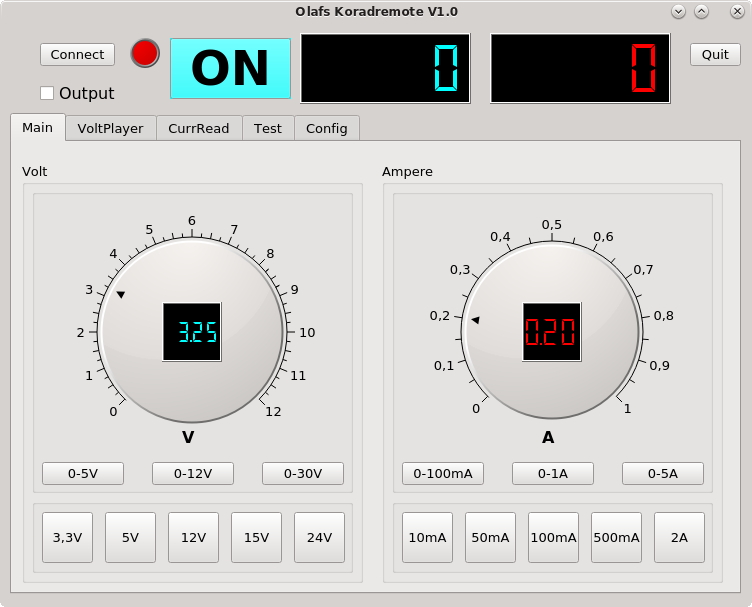This screenshot has height=607, width=752.
Task: Select the 500mA current preset
Action: [x=616, y=537]
